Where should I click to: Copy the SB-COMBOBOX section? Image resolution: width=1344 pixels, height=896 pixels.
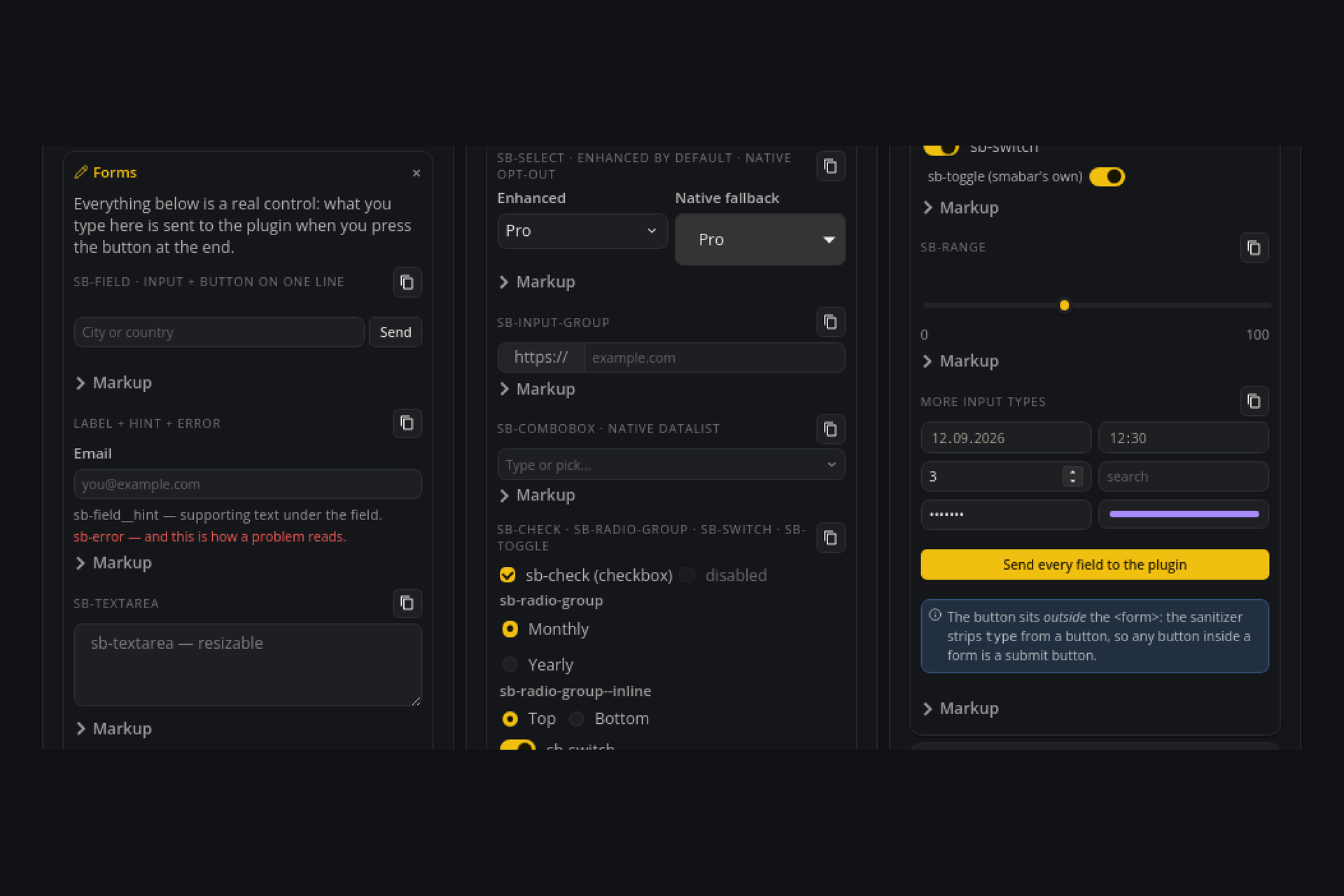point(830,429)
